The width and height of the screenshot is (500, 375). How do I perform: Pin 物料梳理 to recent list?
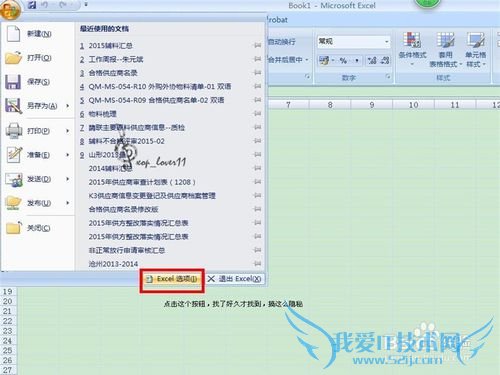pos(258,113)
